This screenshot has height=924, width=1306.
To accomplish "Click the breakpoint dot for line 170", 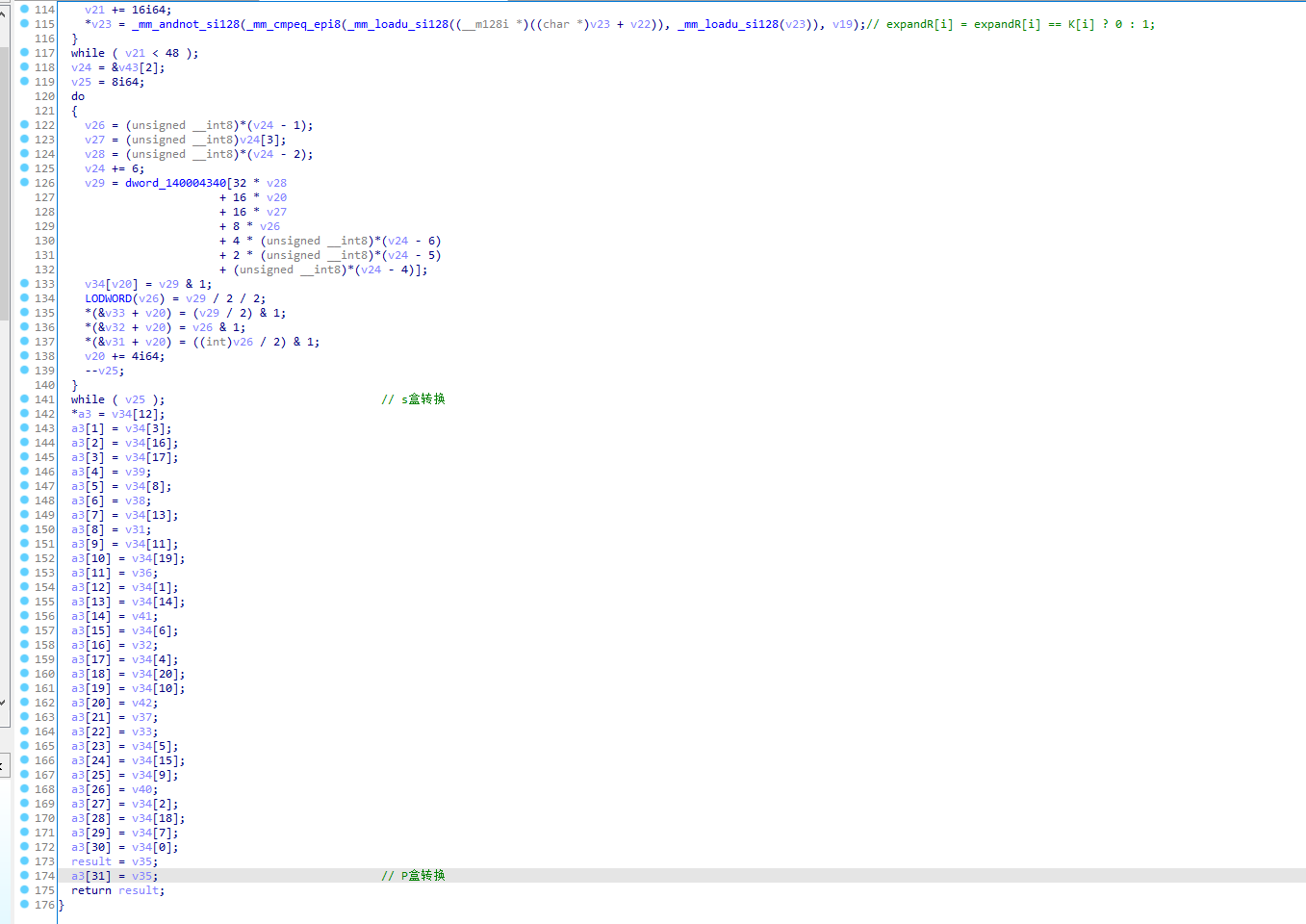I will click(x=25, y=818).
